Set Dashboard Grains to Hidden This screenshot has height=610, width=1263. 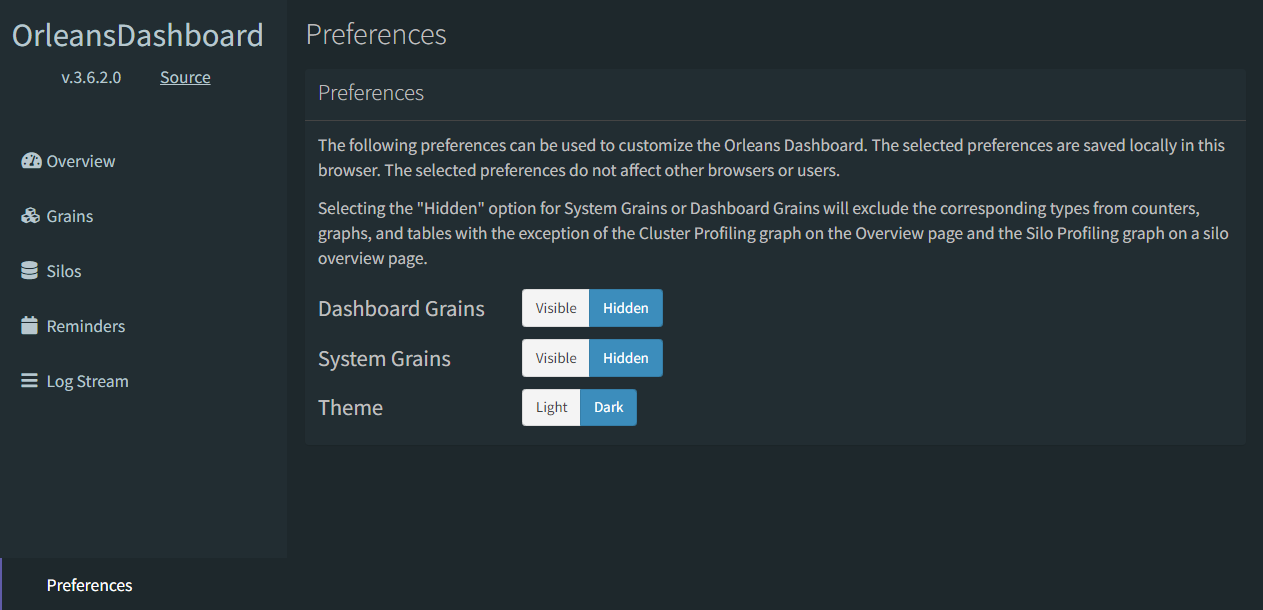[x=626, y=308]
